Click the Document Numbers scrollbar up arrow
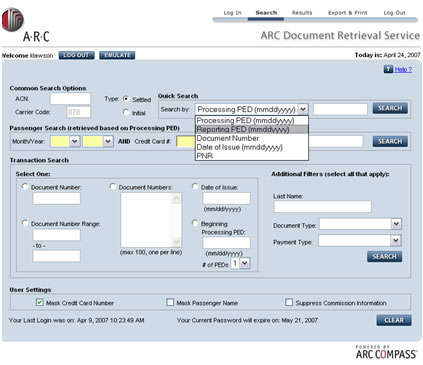 177,198
